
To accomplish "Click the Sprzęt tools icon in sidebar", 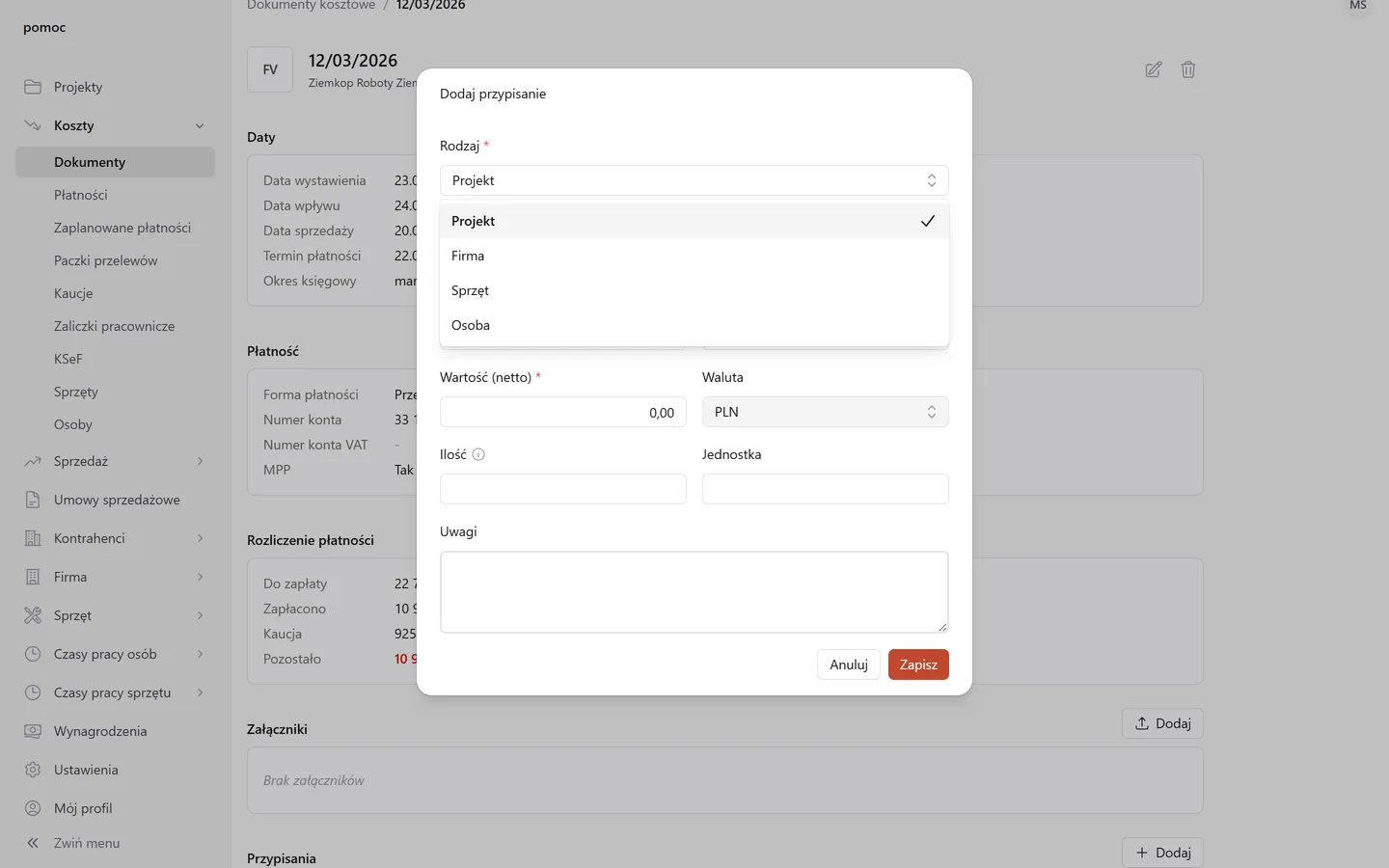I will tap(33, 615).
